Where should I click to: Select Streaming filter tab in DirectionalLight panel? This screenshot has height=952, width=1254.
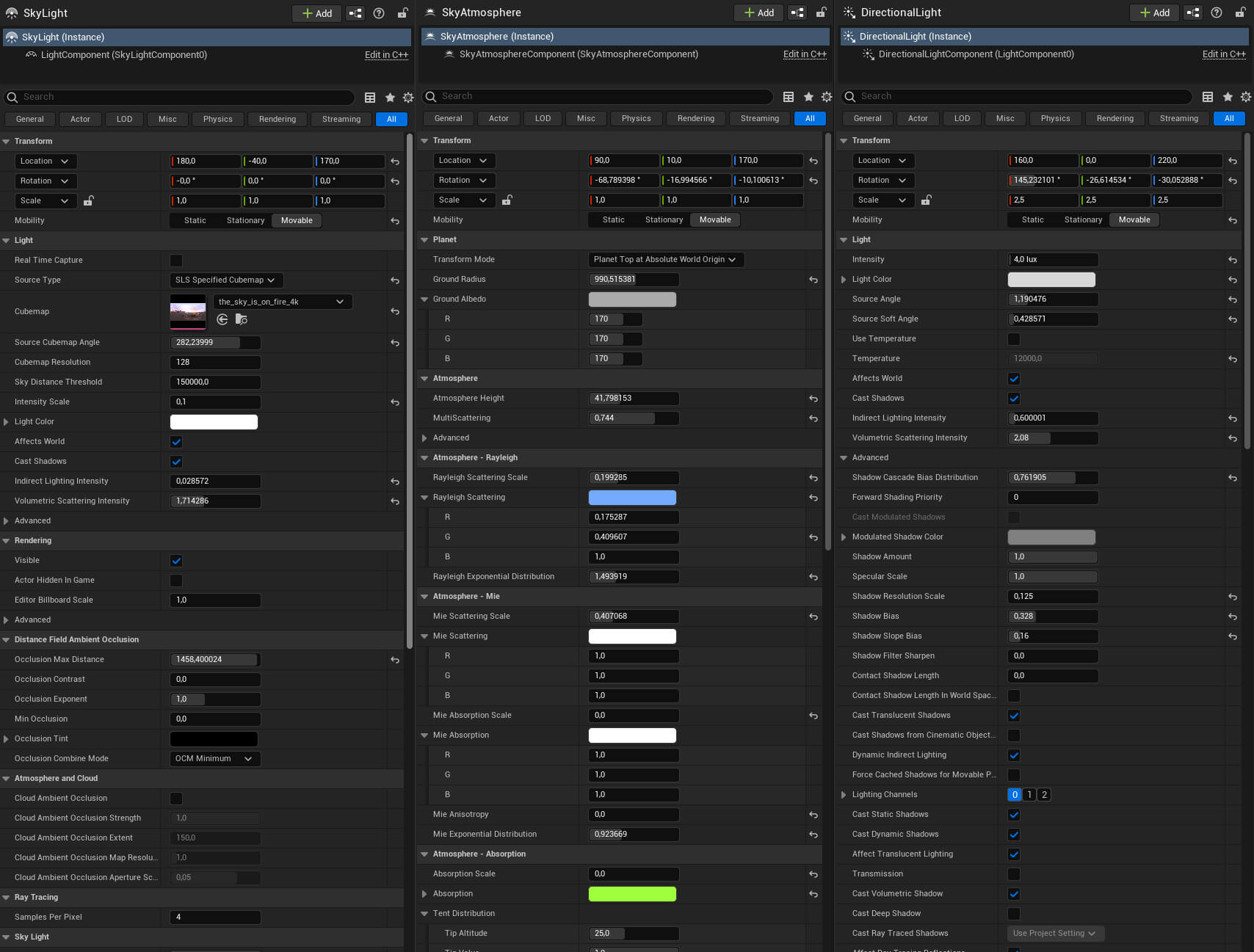click(x=1179, y=118)
